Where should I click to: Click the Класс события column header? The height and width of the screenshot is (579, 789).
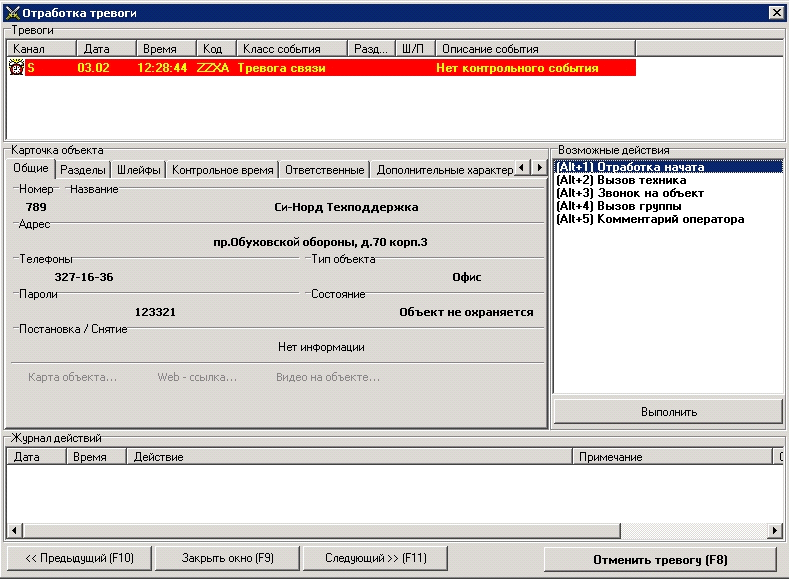[x=292, y=49]
